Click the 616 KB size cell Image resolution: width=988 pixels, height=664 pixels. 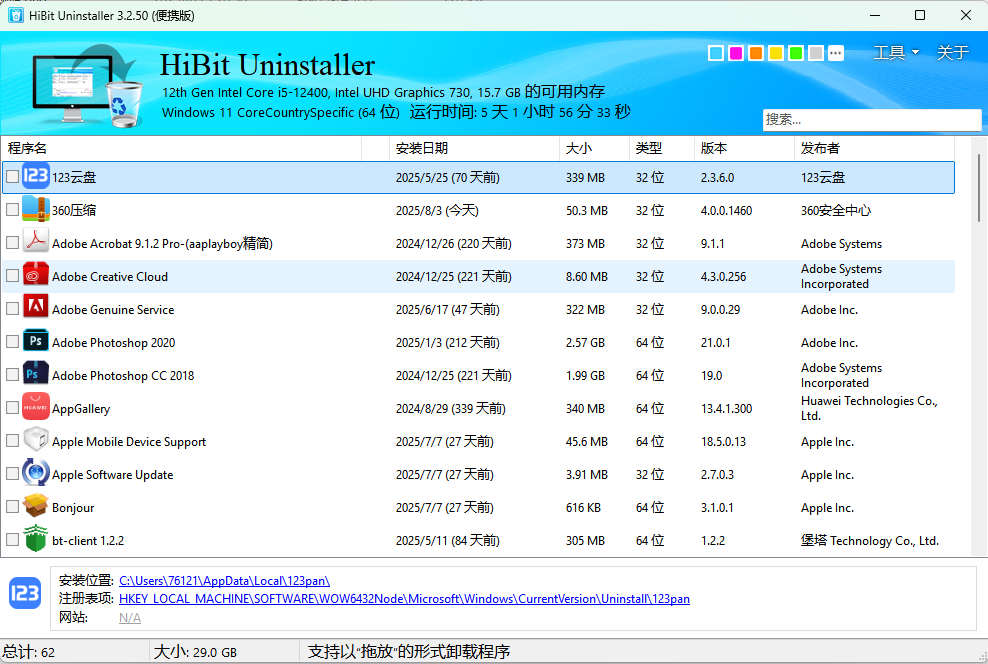click(583, 508)
